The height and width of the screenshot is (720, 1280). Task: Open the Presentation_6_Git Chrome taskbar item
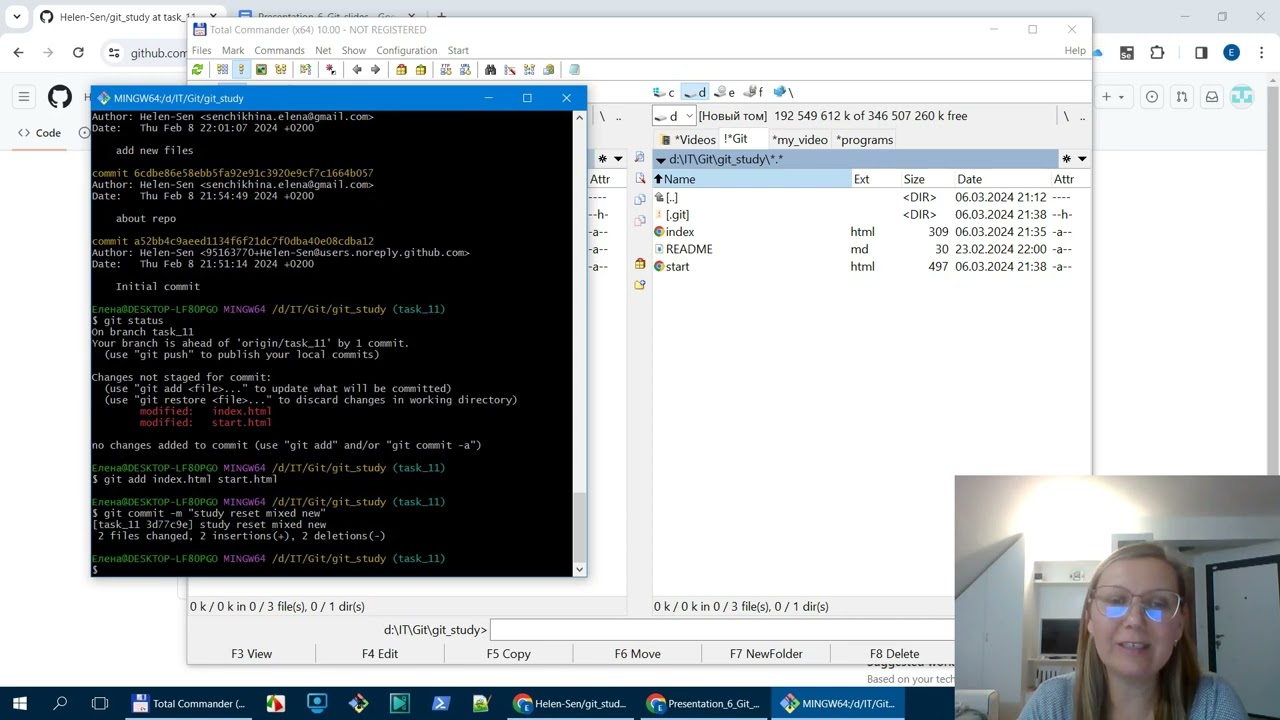click(703, 704)
